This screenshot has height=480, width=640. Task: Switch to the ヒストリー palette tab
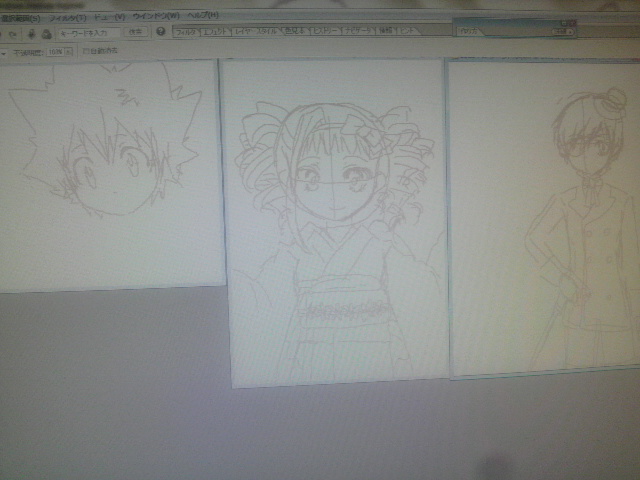pos(326,31)
